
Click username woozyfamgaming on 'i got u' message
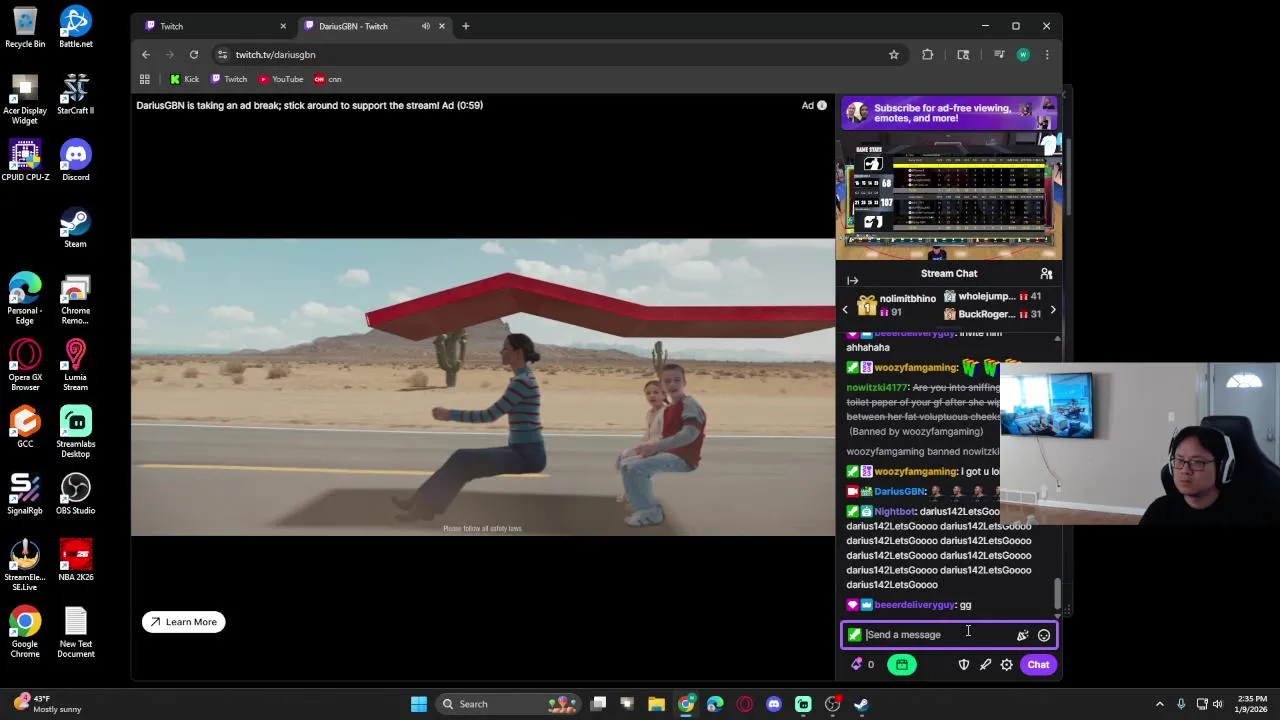point(916,472)
